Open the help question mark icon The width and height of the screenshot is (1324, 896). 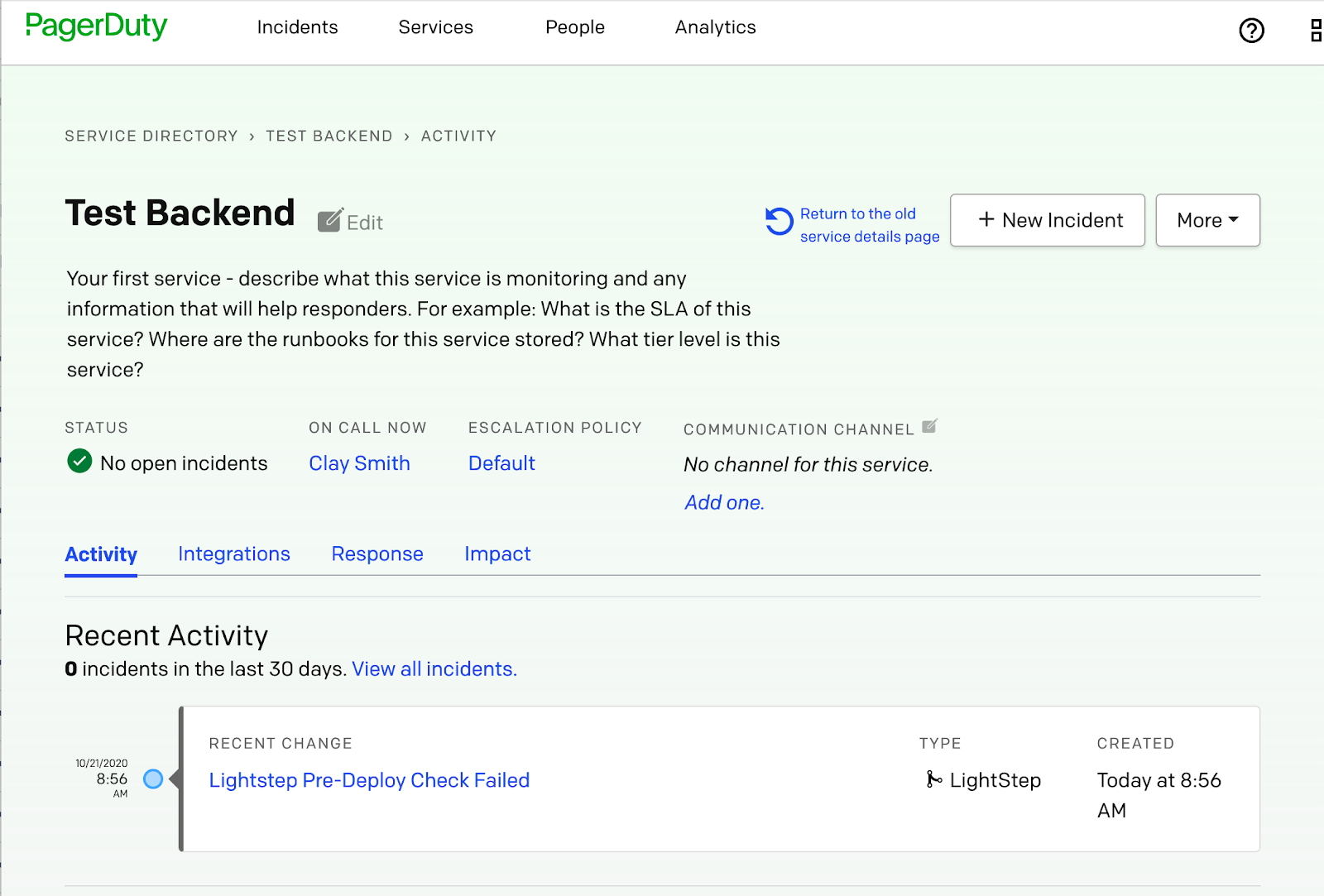click(x=1251, y=31)
